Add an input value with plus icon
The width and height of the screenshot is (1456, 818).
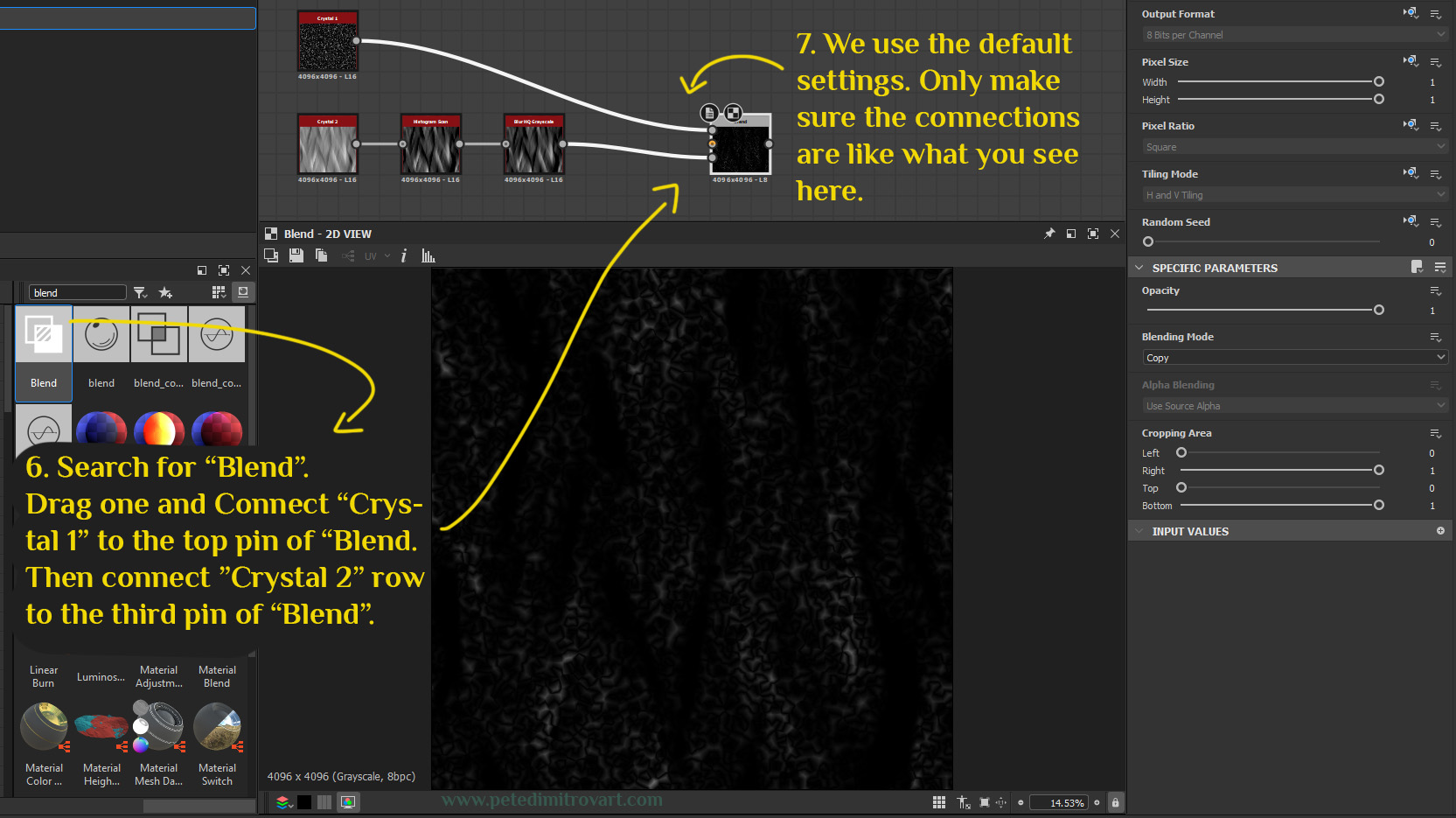(x=1440, y=531)
